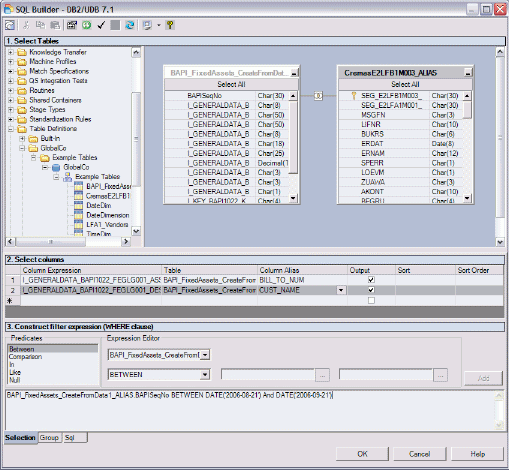Click the blue Refresh toolbar icon
The width and height of the screenshot is (509, 470).
tap(130, 25)
